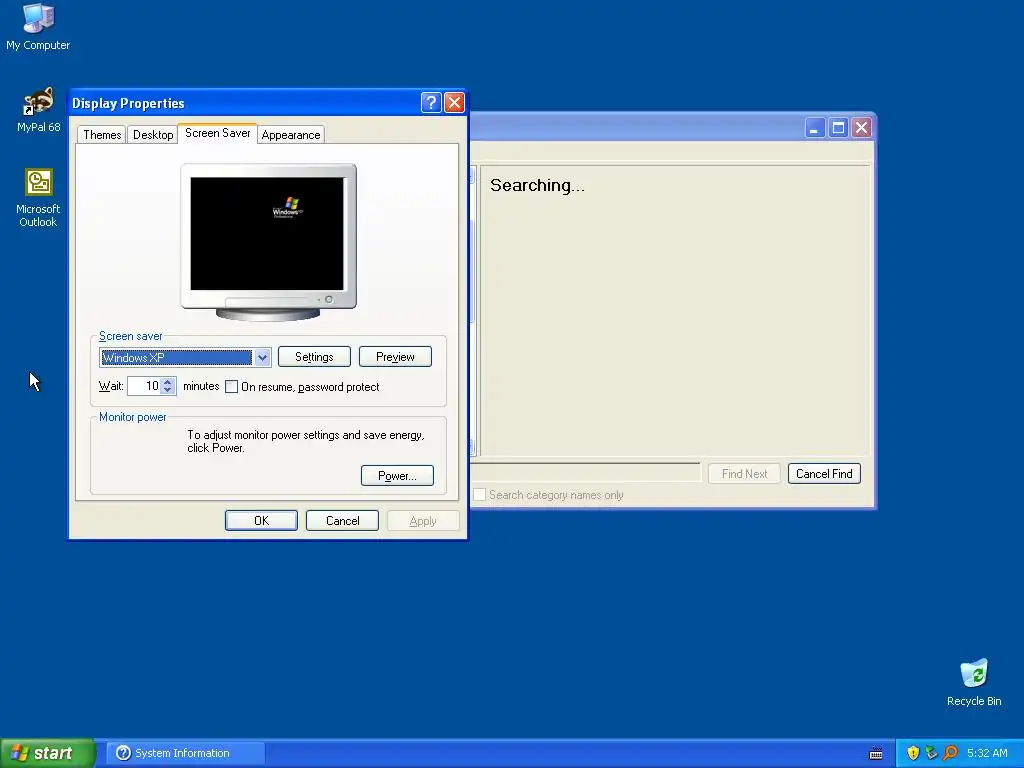The height and width of the screenshot is (768, 1024).
Task: Enable On resume, password protect checkbox
Action: 231,387
